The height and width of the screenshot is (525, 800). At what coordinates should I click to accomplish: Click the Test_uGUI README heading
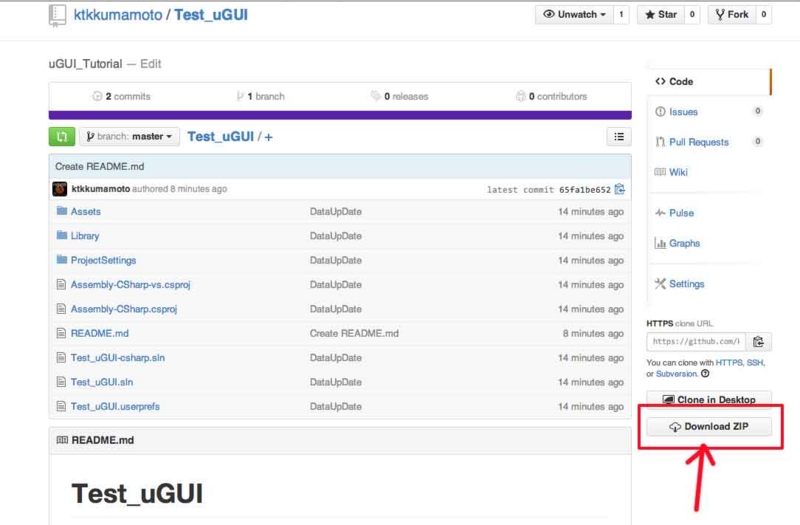pyautogui.click(x=137, y=493)
